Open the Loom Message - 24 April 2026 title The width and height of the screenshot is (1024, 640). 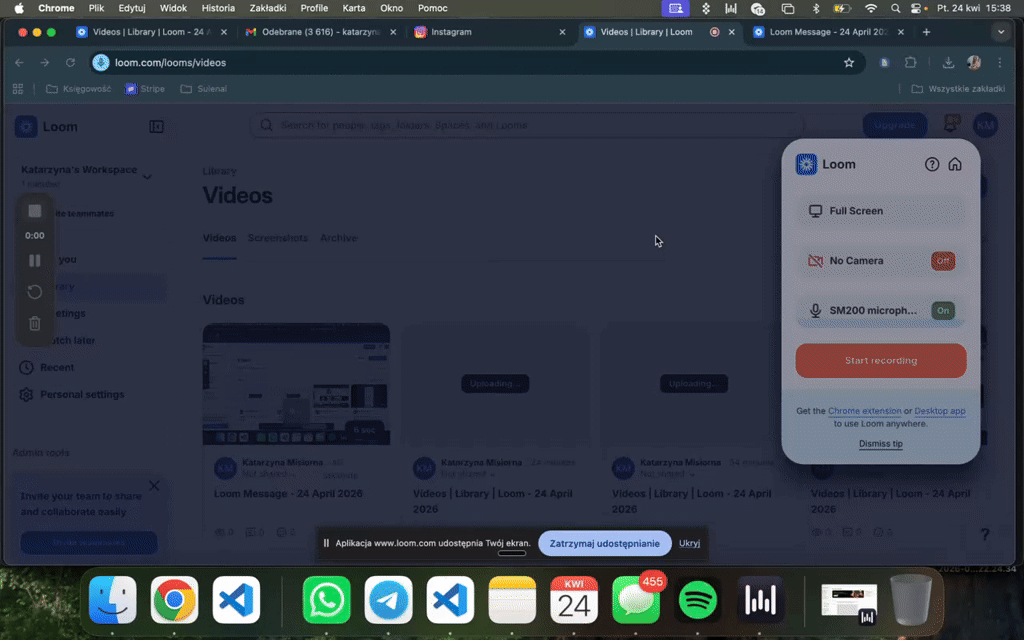288,494
